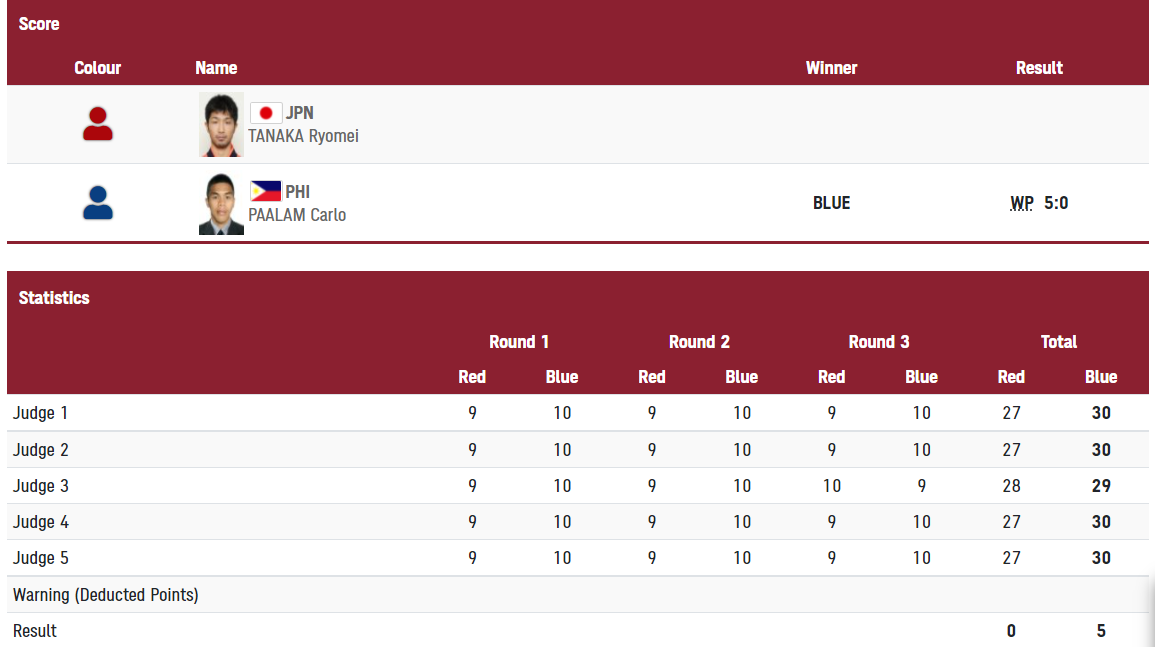The image size is (1155, 647).
Task: Click the Round 3 column heading
Action: (x=879, y=342)
